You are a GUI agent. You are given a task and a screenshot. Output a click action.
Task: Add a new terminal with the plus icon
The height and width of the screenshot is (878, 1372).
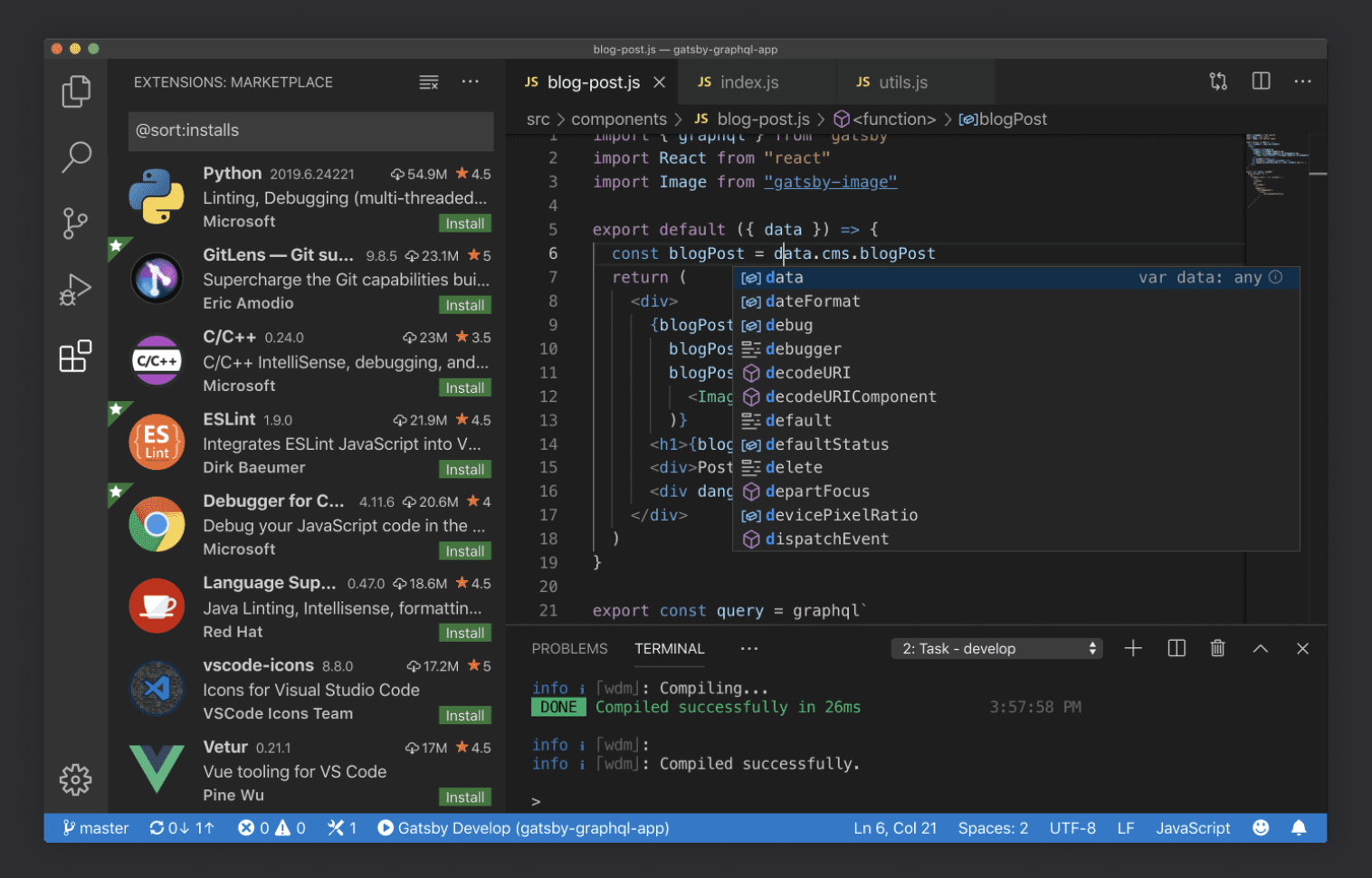tap(1133, 648)
